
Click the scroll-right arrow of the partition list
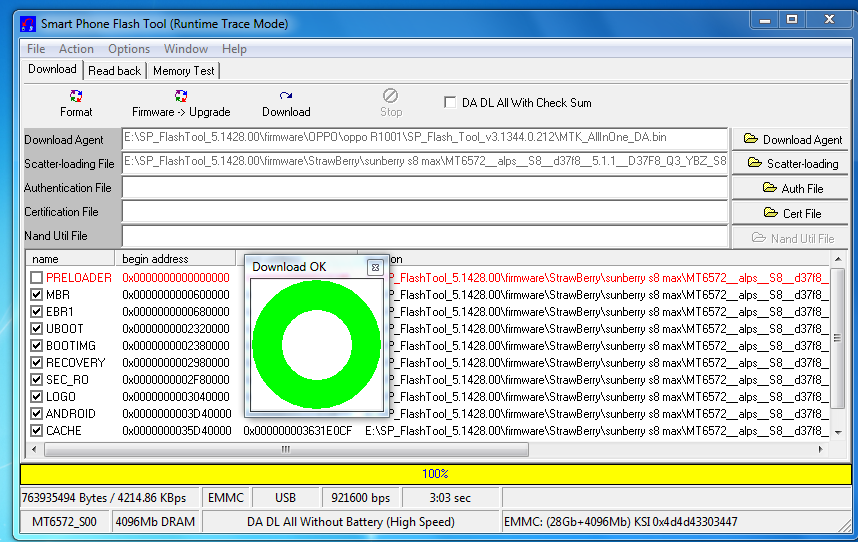click(821, 450)
